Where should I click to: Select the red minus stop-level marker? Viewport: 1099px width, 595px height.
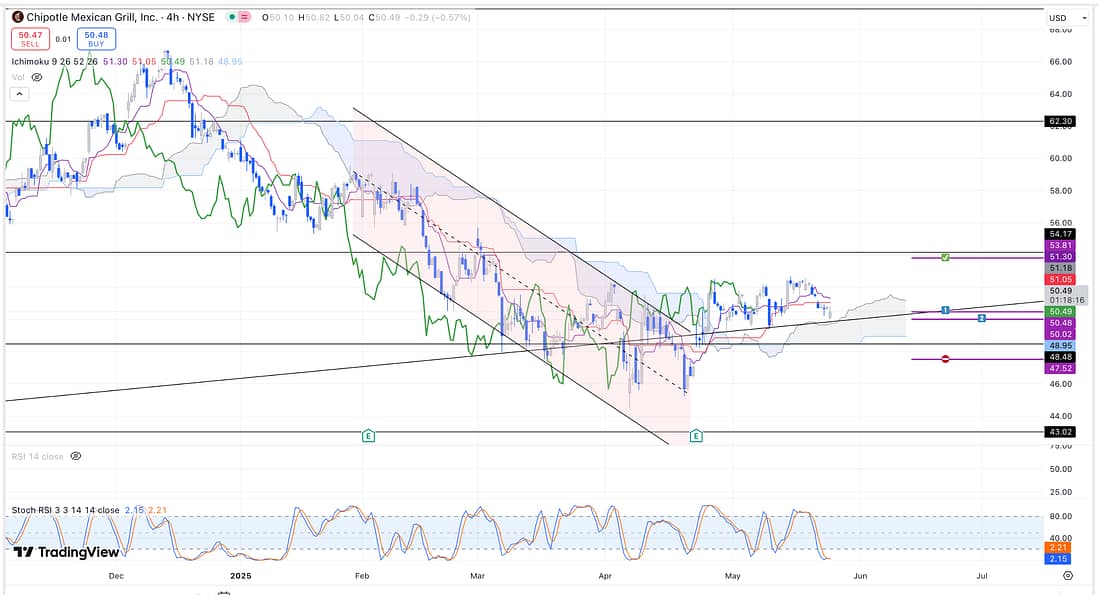pyautogui.click(x=945, y=359)
